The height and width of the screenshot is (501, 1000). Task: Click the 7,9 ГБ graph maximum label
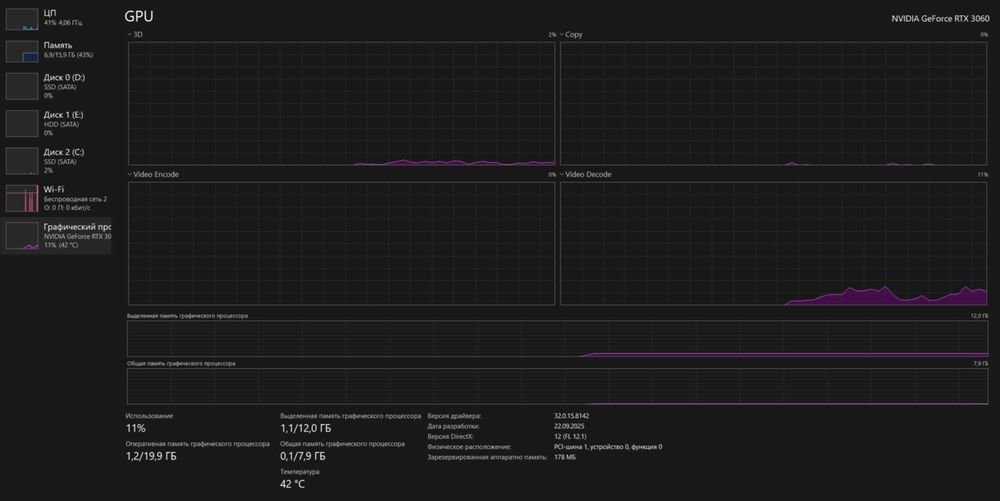tap(980, 363)
